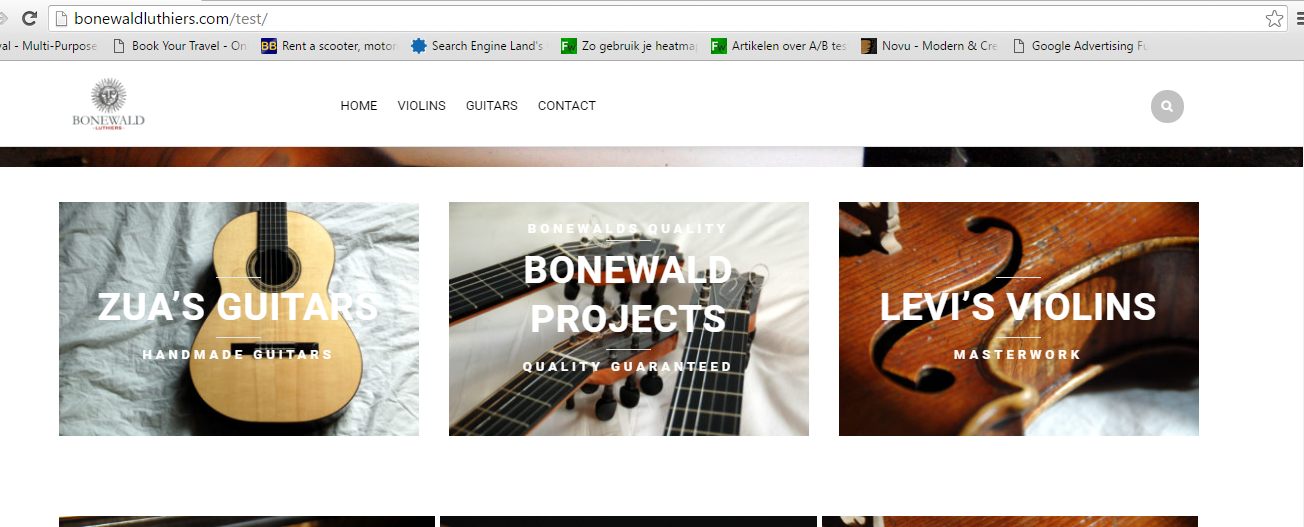Open the Book Your Travel bookmark
This screenshot has height=527, width=1304.
pyautogui.click(x=179, y=46)
